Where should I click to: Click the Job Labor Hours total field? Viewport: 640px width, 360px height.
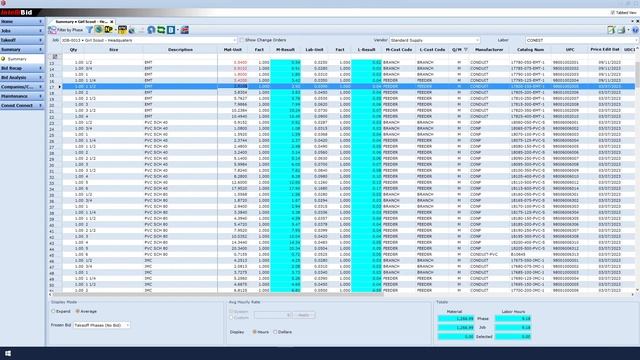513,327
